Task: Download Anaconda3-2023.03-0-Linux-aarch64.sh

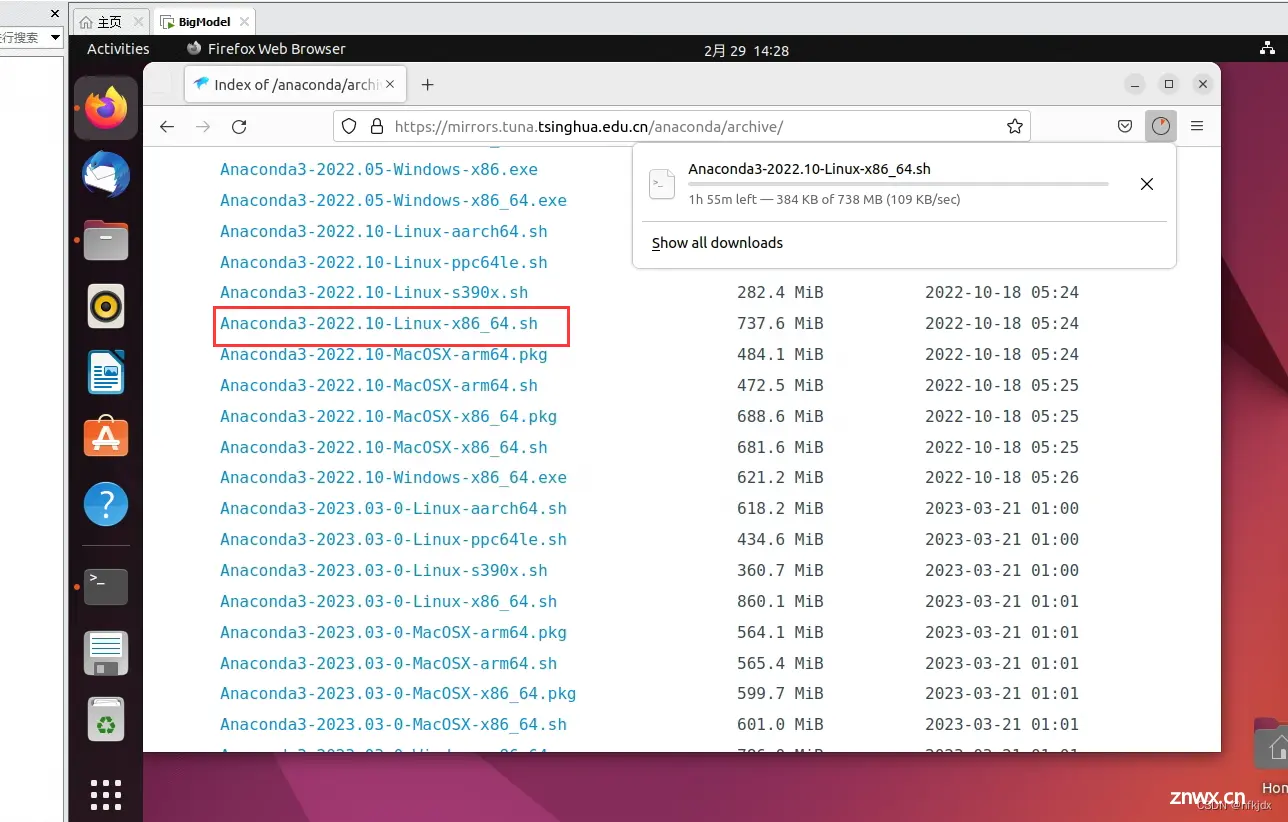Action: 393,509
